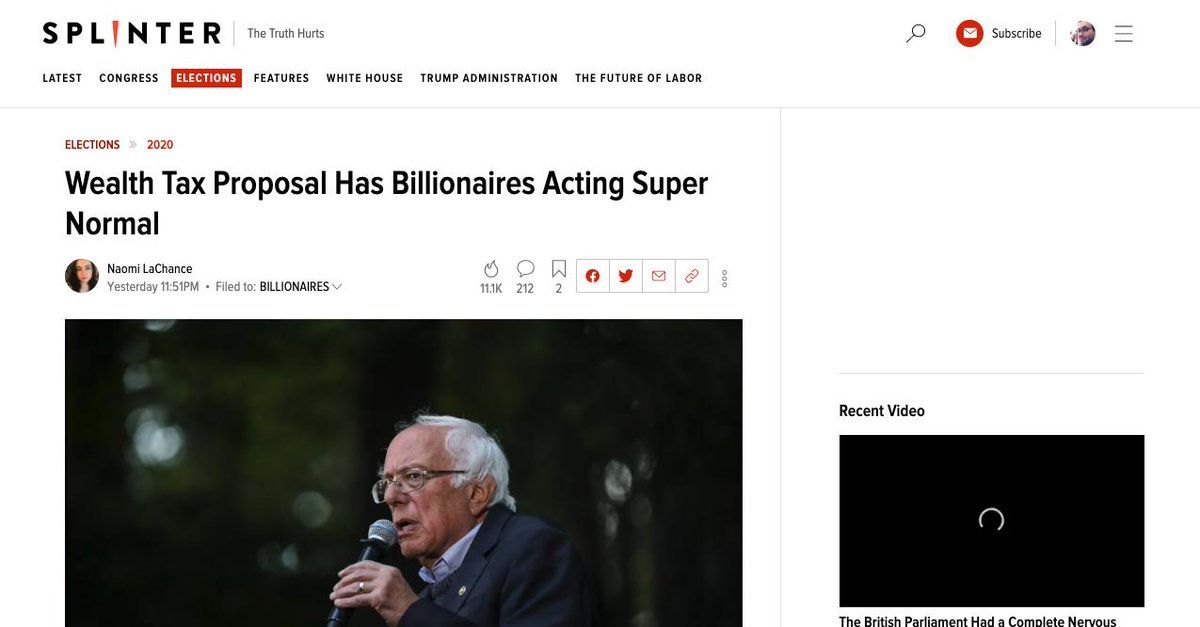Open the comments speech bubble icon
This screenshot has width=1200, height=627.
[x=525, y=269]
